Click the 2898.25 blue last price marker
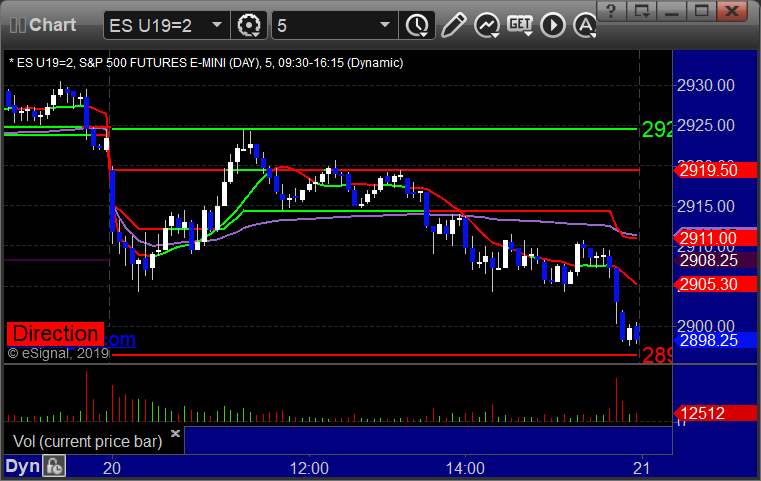 (715, 340)
